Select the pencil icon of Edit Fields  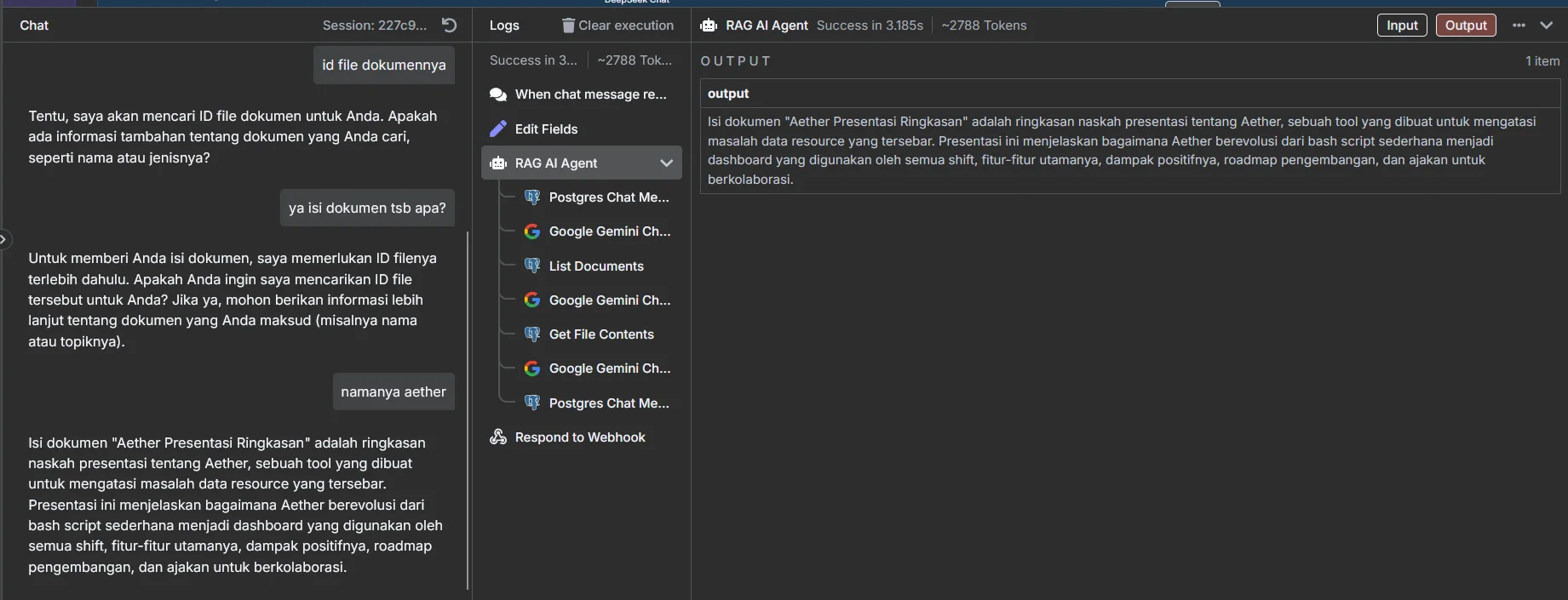coord(498,129)
